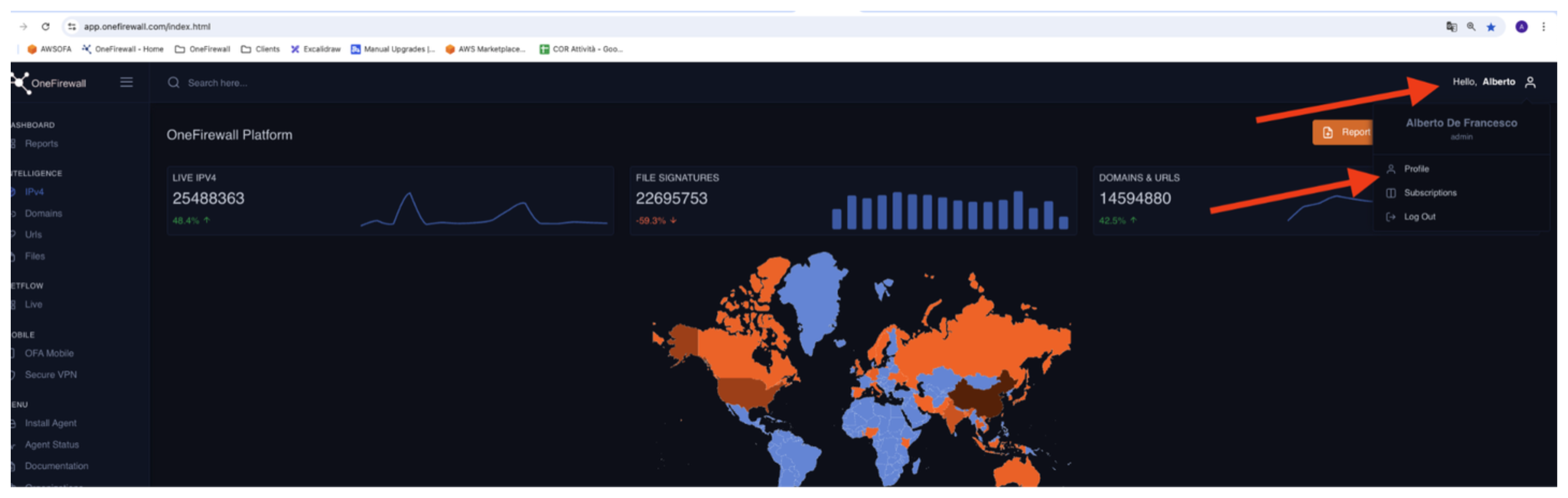Open Domains in the sidebar
Viewport: 1568px width, 498px height.
point(43,214)
